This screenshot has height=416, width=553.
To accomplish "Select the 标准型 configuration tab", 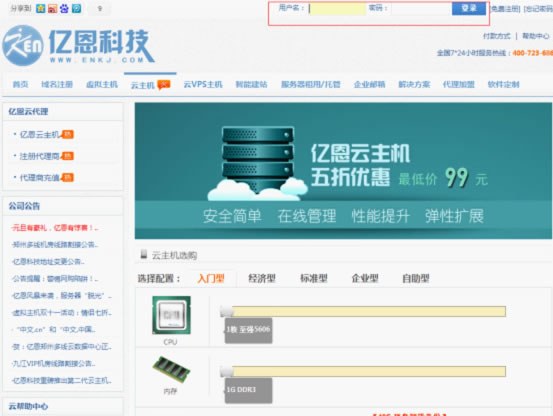I will click(314, 279).
